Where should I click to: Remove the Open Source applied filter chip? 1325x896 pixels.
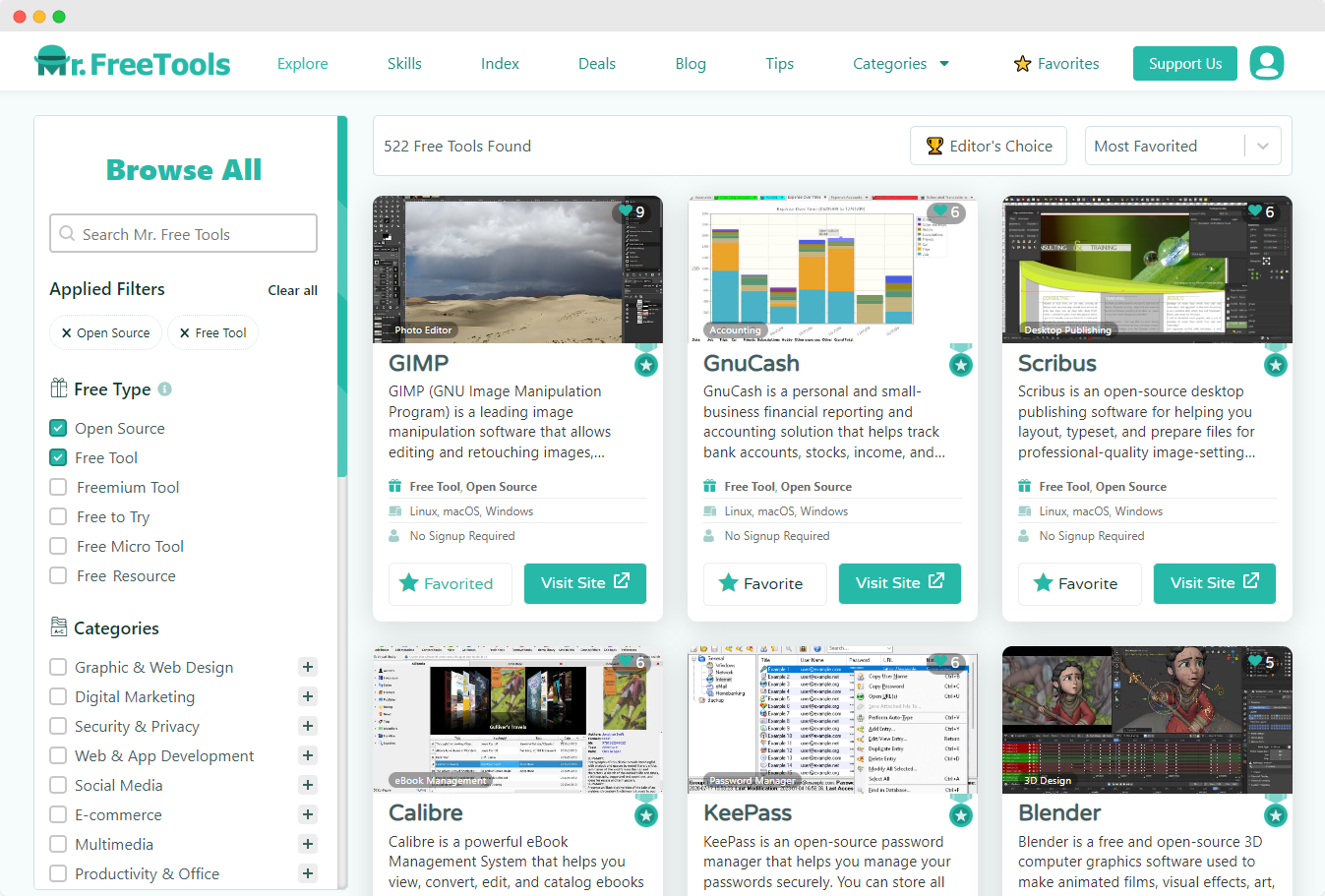tap(67, 333)
